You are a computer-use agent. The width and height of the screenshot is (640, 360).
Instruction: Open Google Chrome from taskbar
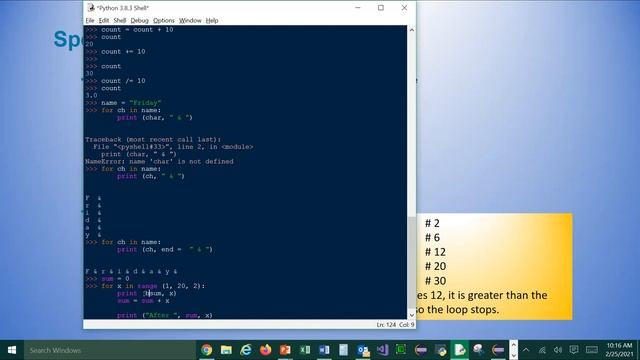[x=207, y=350]
